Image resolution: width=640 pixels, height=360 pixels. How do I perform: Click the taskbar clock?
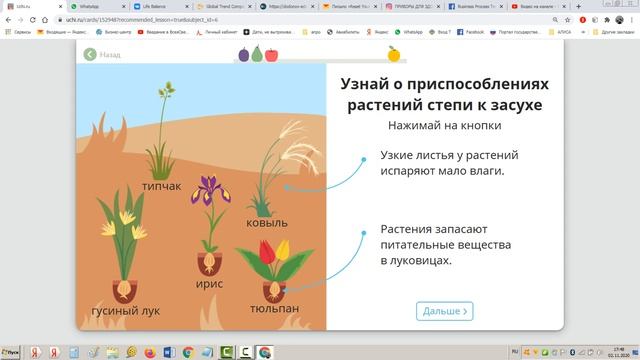[x=619, y=352]
